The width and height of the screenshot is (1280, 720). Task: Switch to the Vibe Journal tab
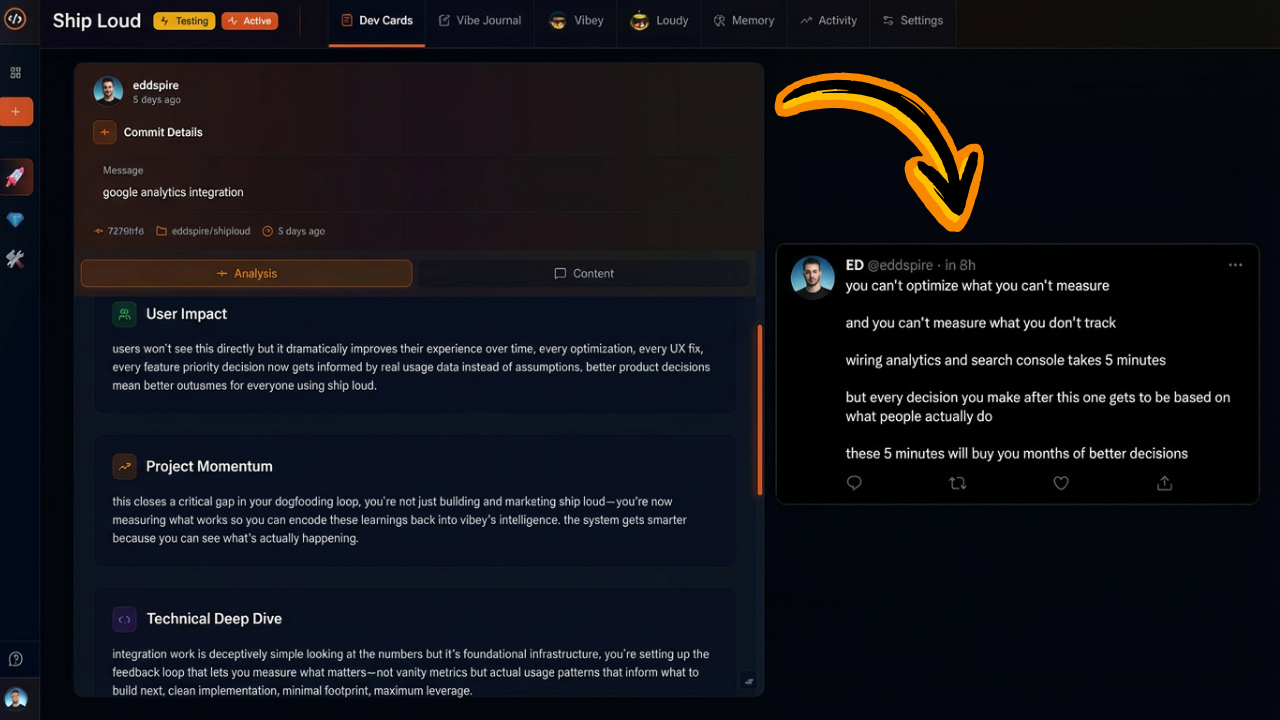point(479,20)
